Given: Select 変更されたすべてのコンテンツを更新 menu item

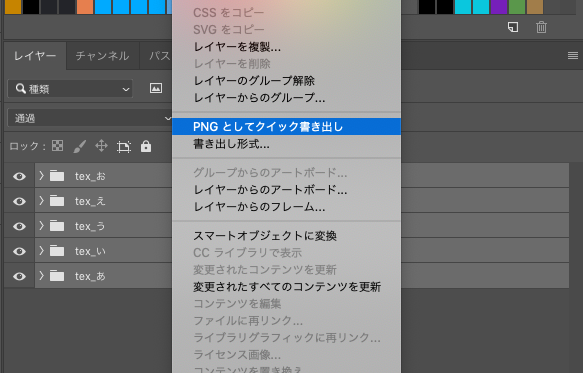Looking at the screenshot, I should (286, 287).
